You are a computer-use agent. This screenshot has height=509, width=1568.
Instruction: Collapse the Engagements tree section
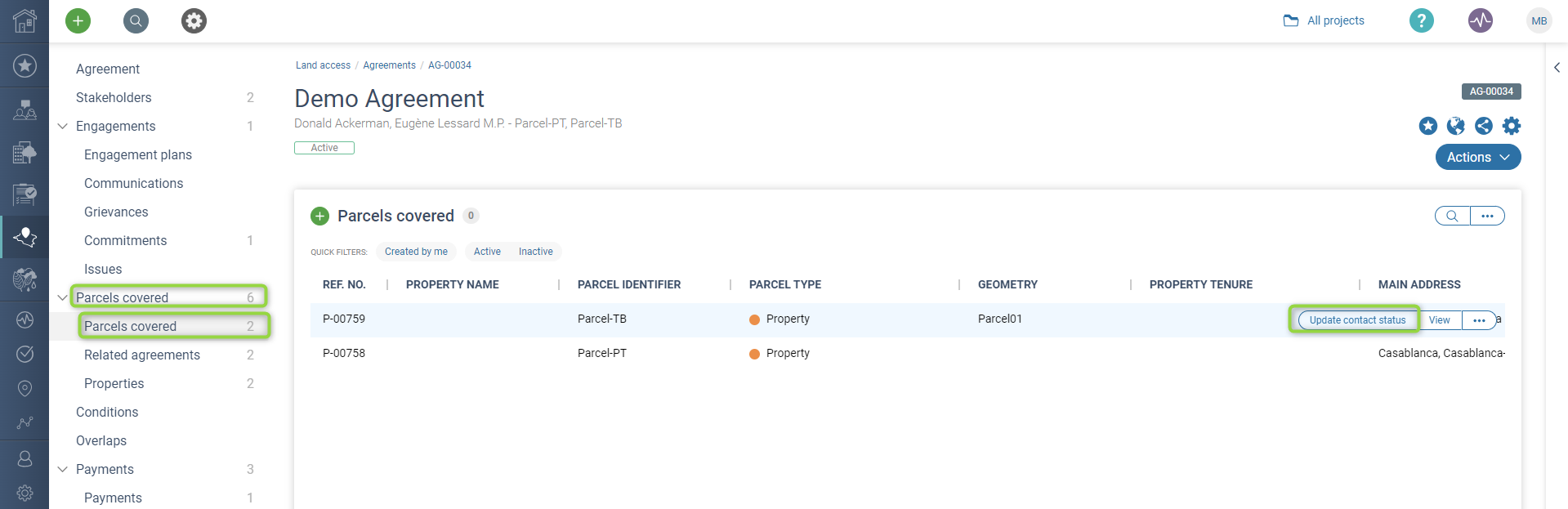[x=62, y=126]
